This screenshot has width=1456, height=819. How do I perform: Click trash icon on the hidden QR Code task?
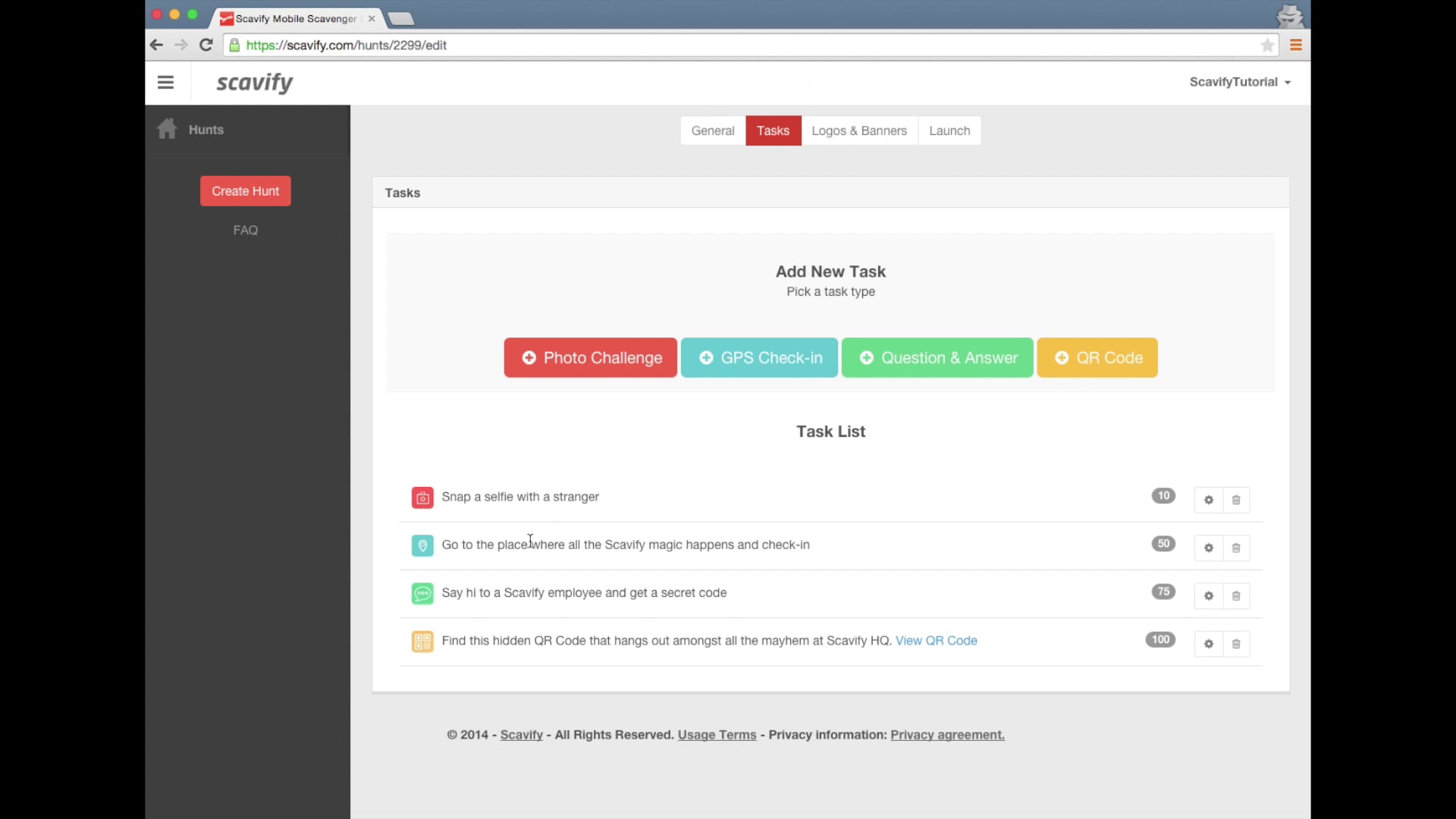coord(1236,644)
